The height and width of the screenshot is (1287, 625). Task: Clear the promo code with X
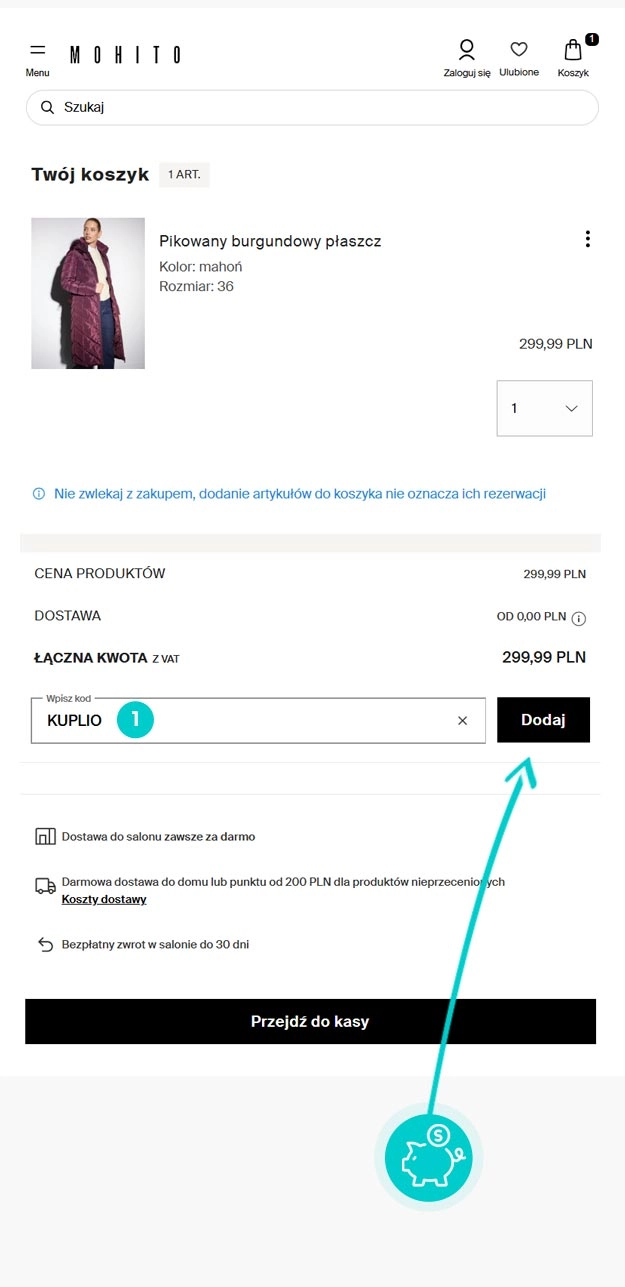point(462,720)
